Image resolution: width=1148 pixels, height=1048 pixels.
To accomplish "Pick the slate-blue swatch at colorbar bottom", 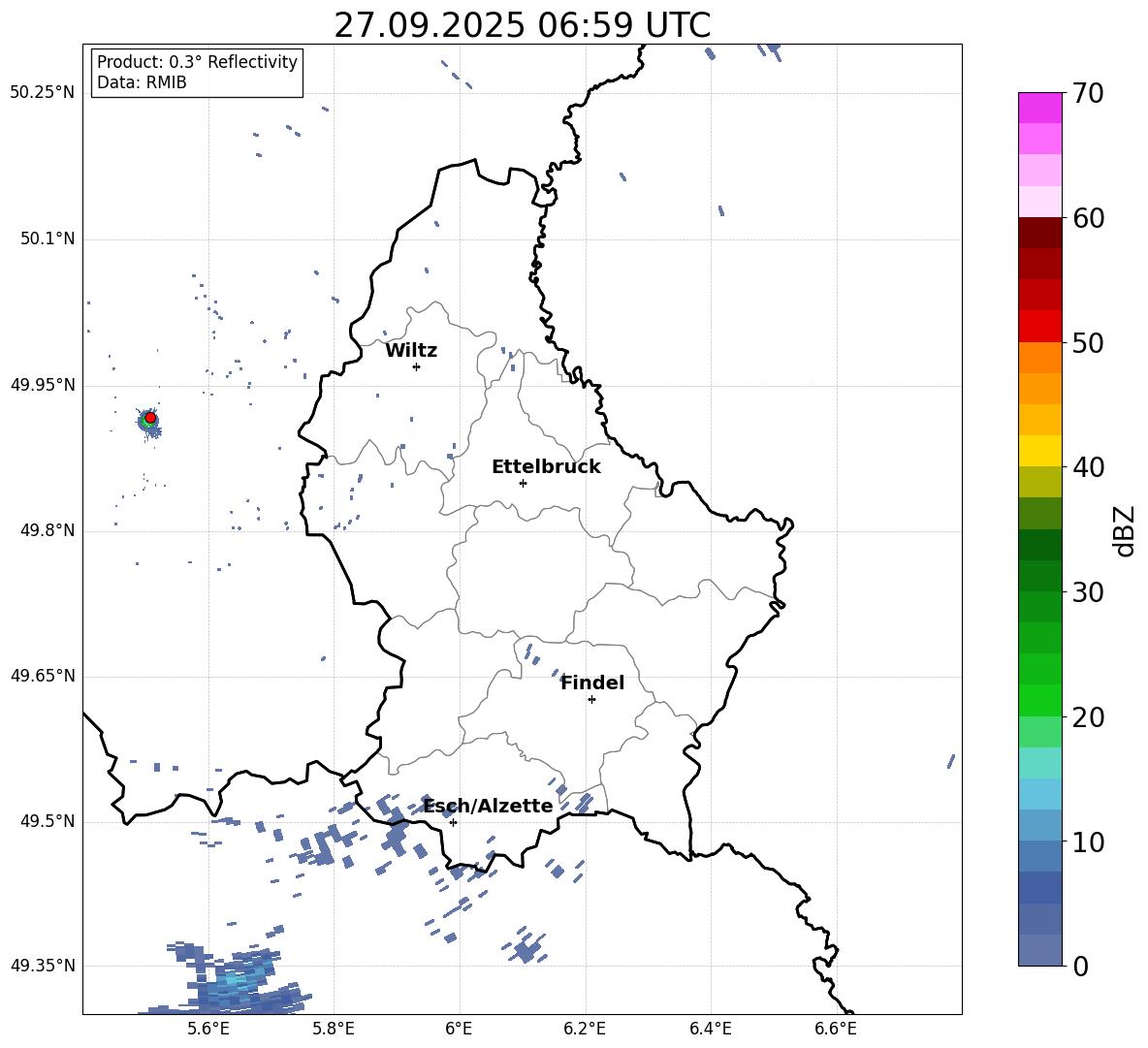I will (1040, 950).
